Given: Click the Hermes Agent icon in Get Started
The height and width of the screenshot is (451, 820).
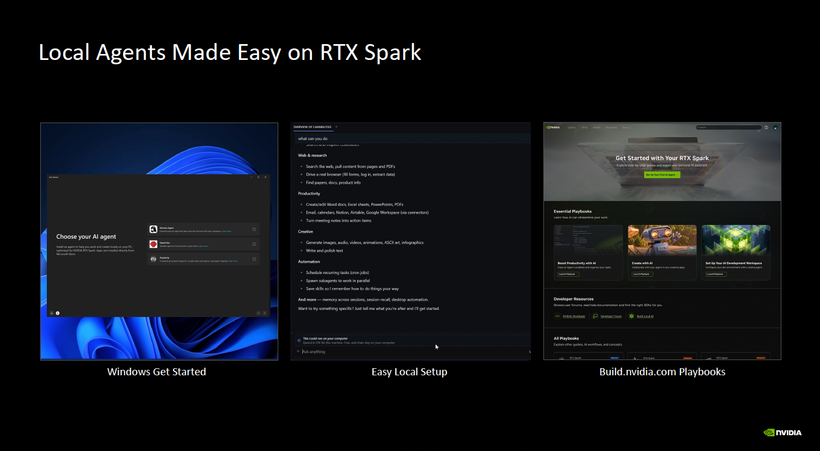Looking at the screenshot, I should [153, 229].
